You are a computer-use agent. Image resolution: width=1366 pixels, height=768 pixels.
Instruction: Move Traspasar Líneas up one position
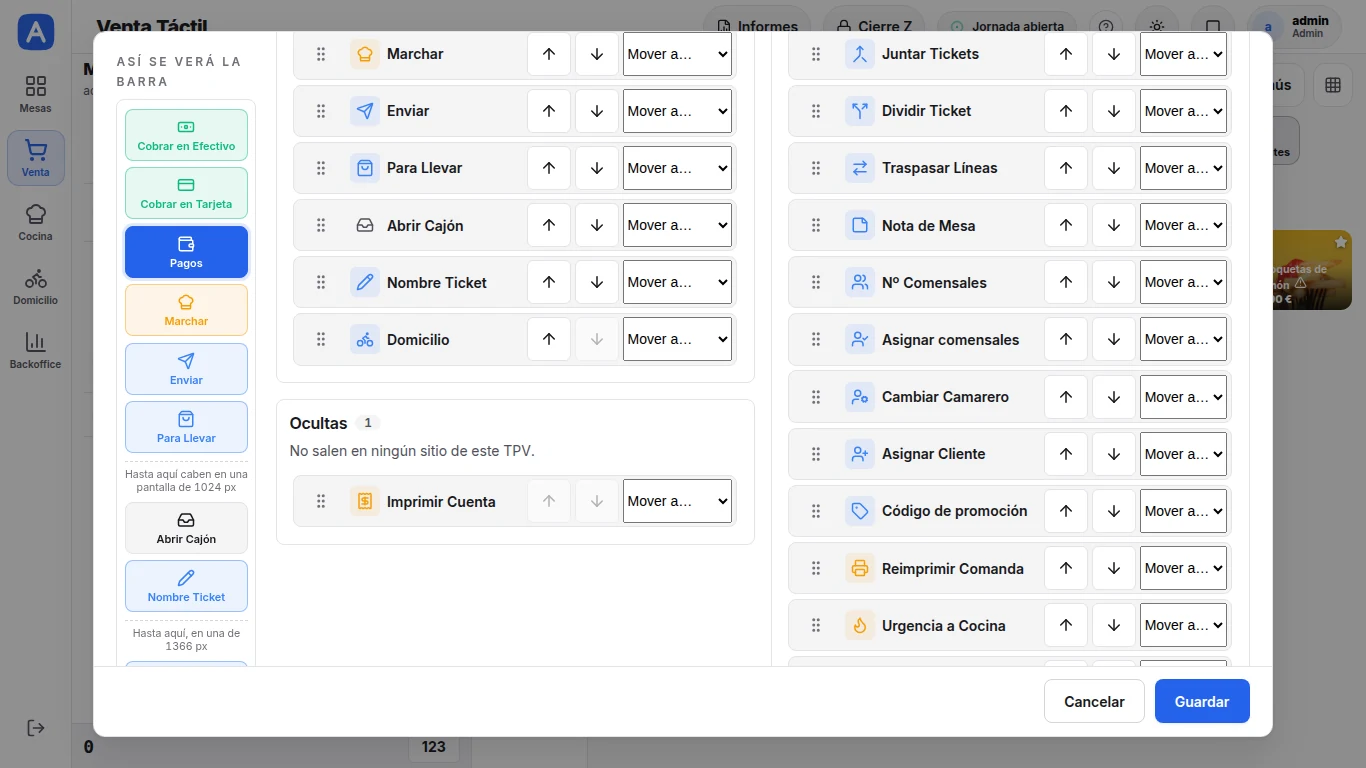click(x=1066, y=168)
